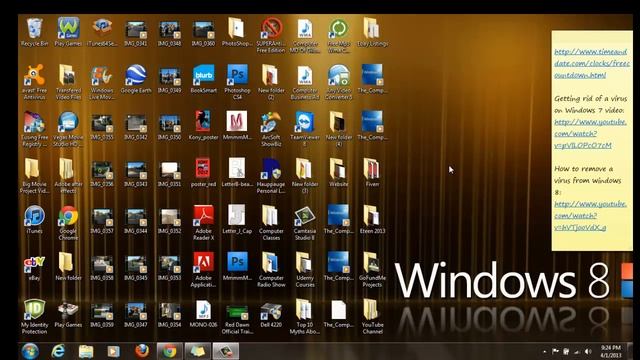Switch to Chrome taskbar button
The height and width of the screenshot is (360, 640).
(169, 351)
